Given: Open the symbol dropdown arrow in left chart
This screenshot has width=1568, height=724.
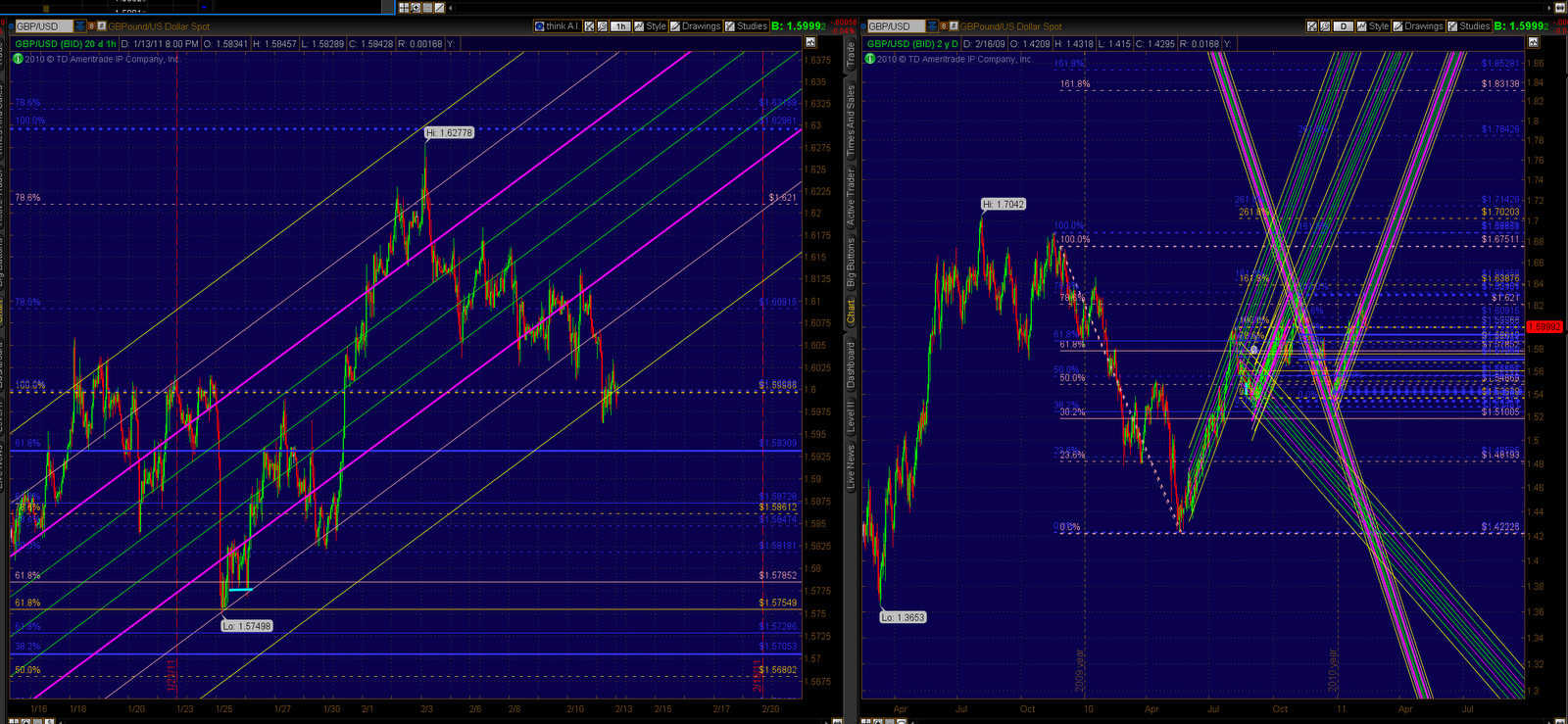Looking at the screenshot, I should (x=80, y=26).
